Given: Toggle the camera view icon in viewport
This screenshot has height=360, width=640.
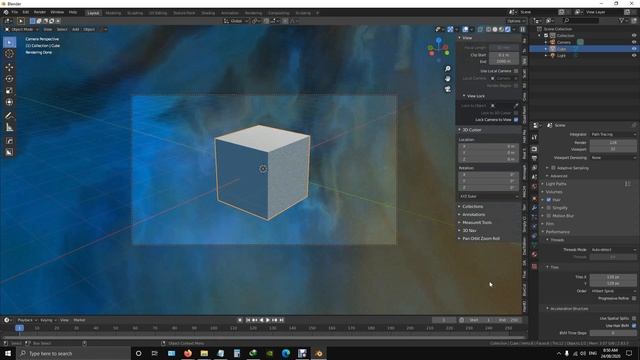Looking at the screenshot, I should [x=448, y=89].
